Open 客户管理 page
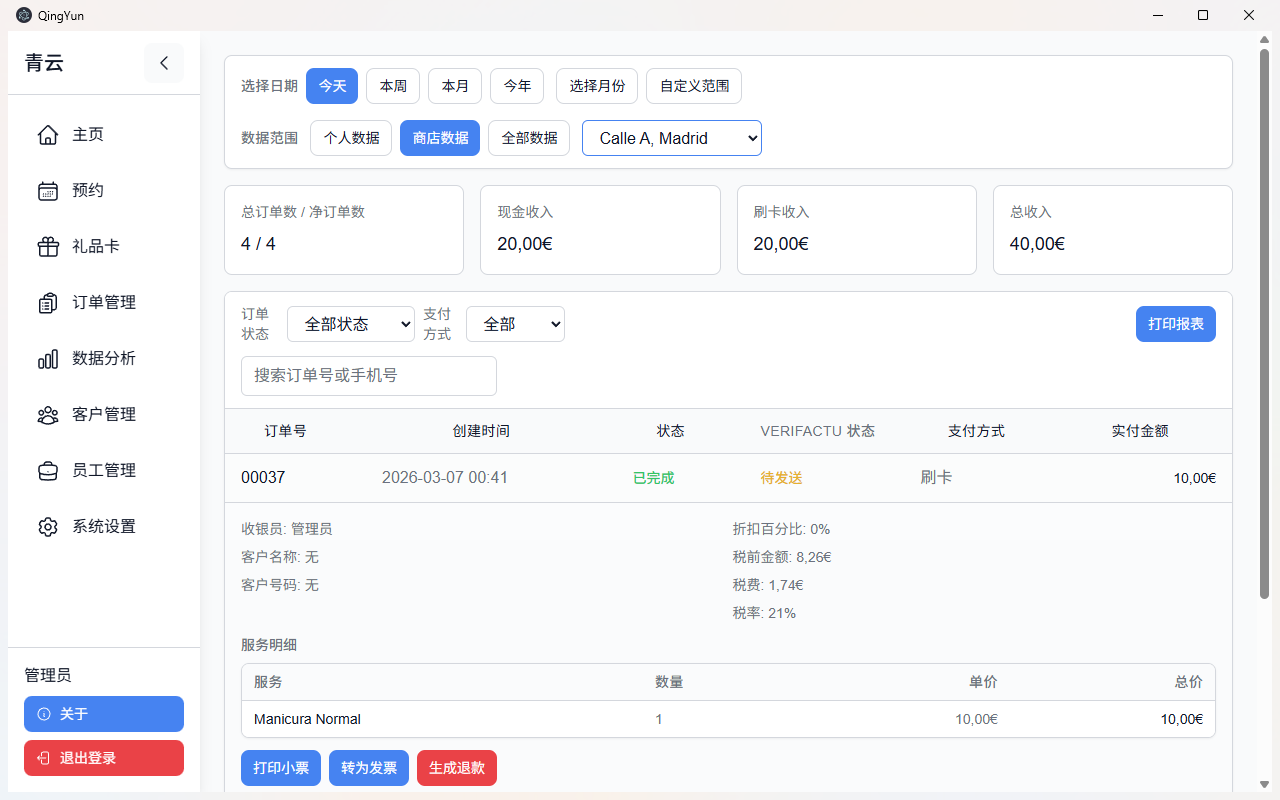This screenshot has height=800, width=1280. (x=104, y=415)
